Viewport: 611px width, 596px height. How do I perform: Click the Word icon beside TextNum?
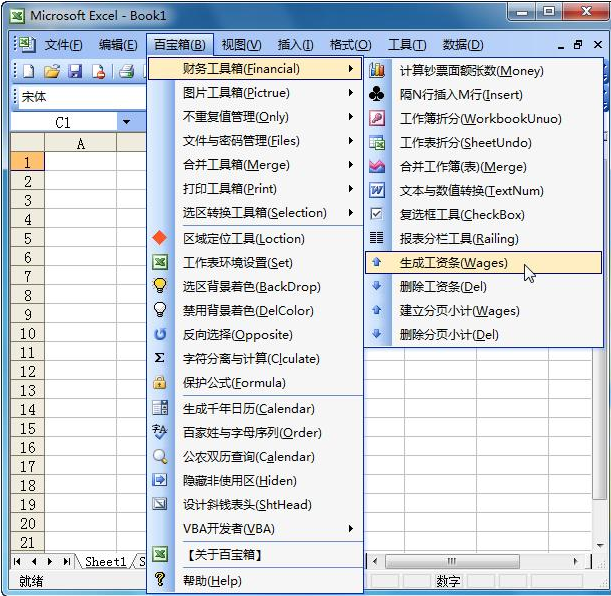pos(377,190)
